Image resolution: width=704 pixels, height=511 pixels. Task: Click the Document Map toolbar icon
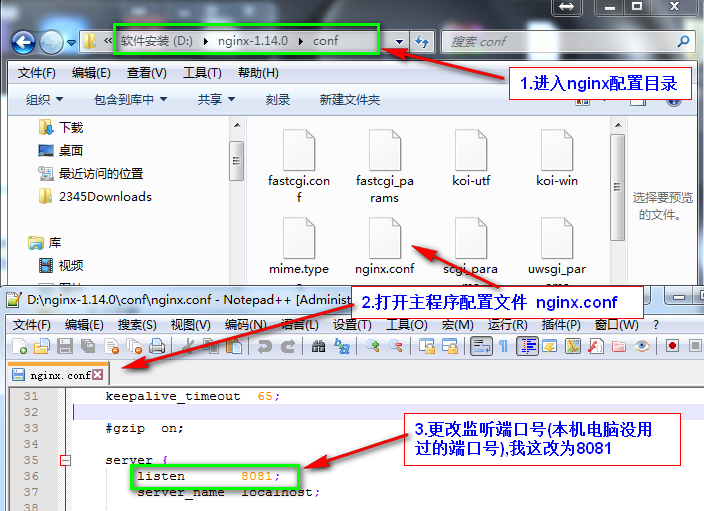[x=573, y=346]
